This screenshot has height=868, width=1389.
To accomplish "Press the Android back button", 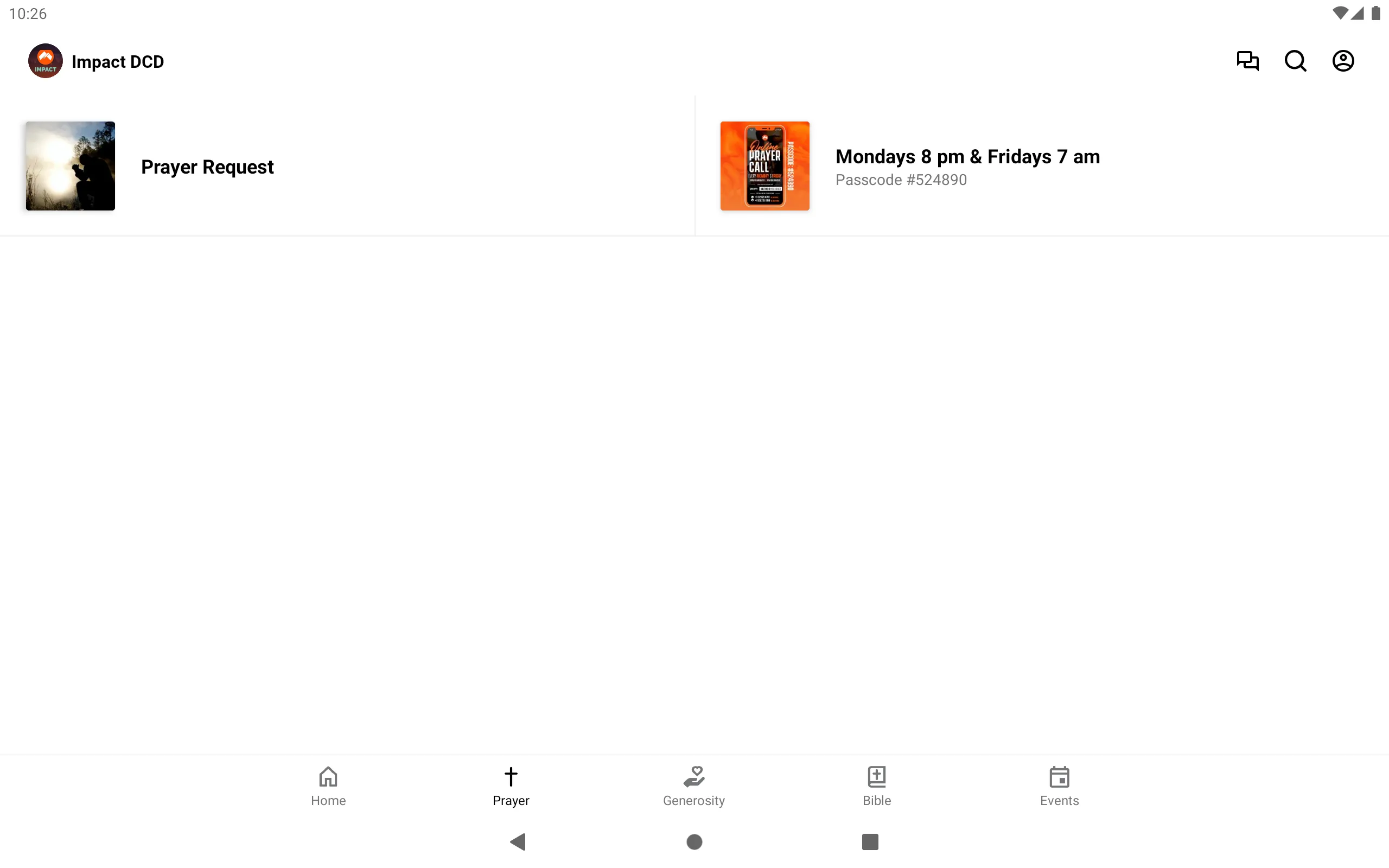I will tap(519, 841).
